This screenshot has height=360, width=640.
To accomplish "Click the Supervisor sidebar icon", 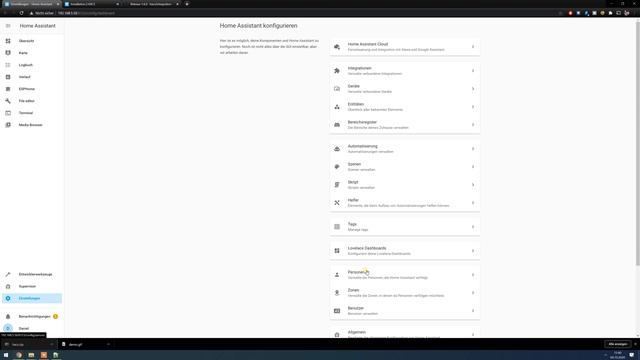I will click(8, 287).
